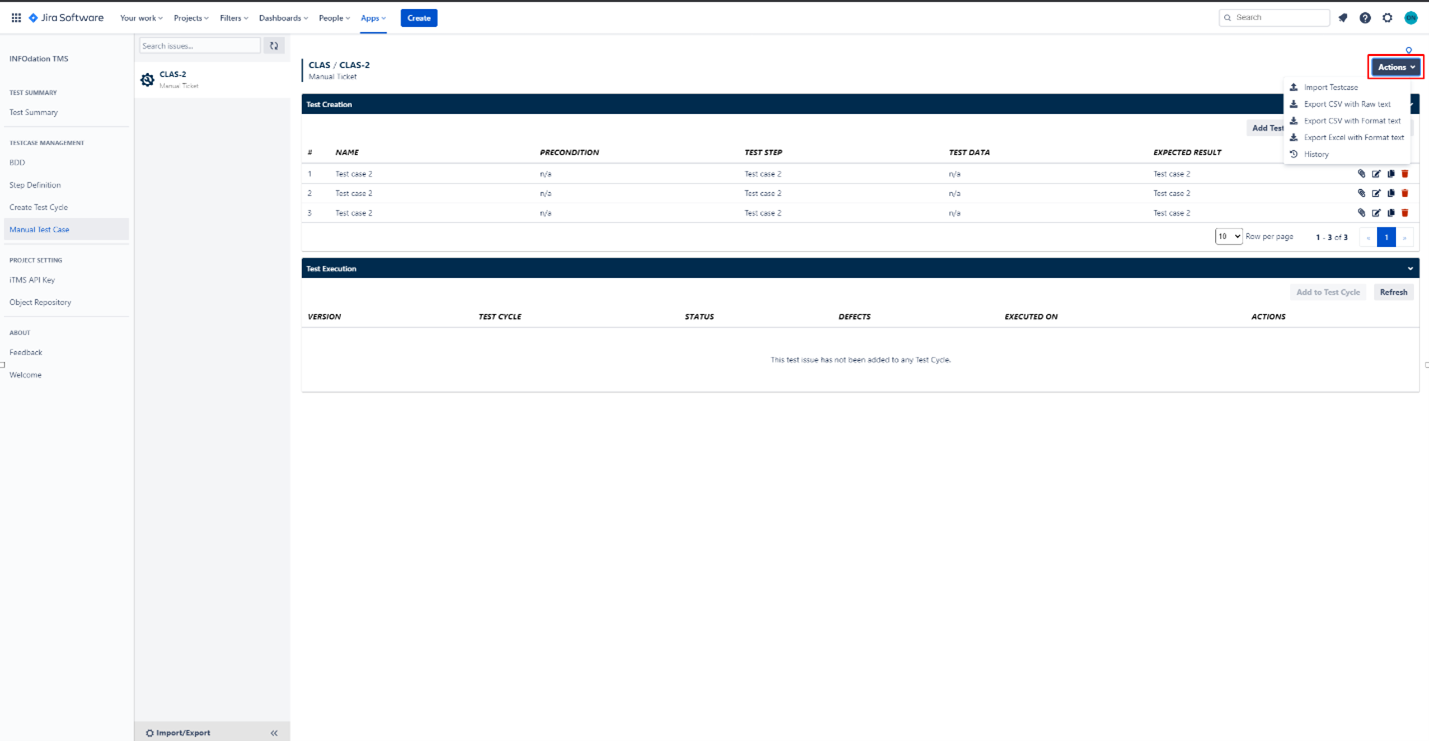Edit the second test case using pencil icon

pyautogui.click(x=1376, y=193)
